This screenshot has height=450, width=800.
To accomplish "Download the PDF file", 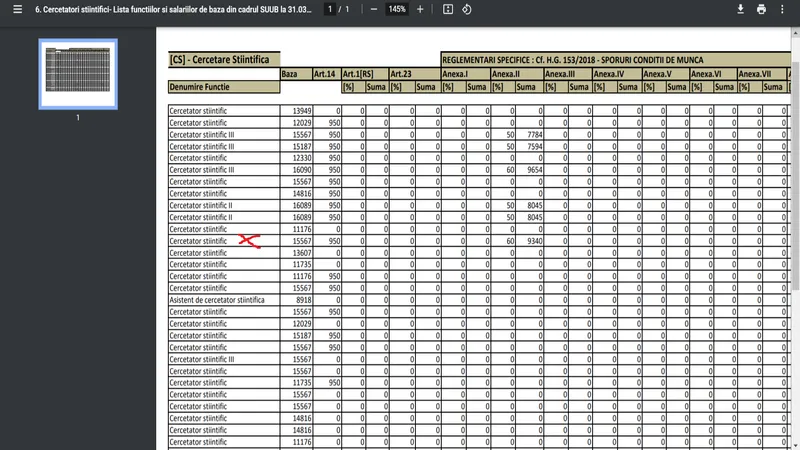I will [741, 9].
